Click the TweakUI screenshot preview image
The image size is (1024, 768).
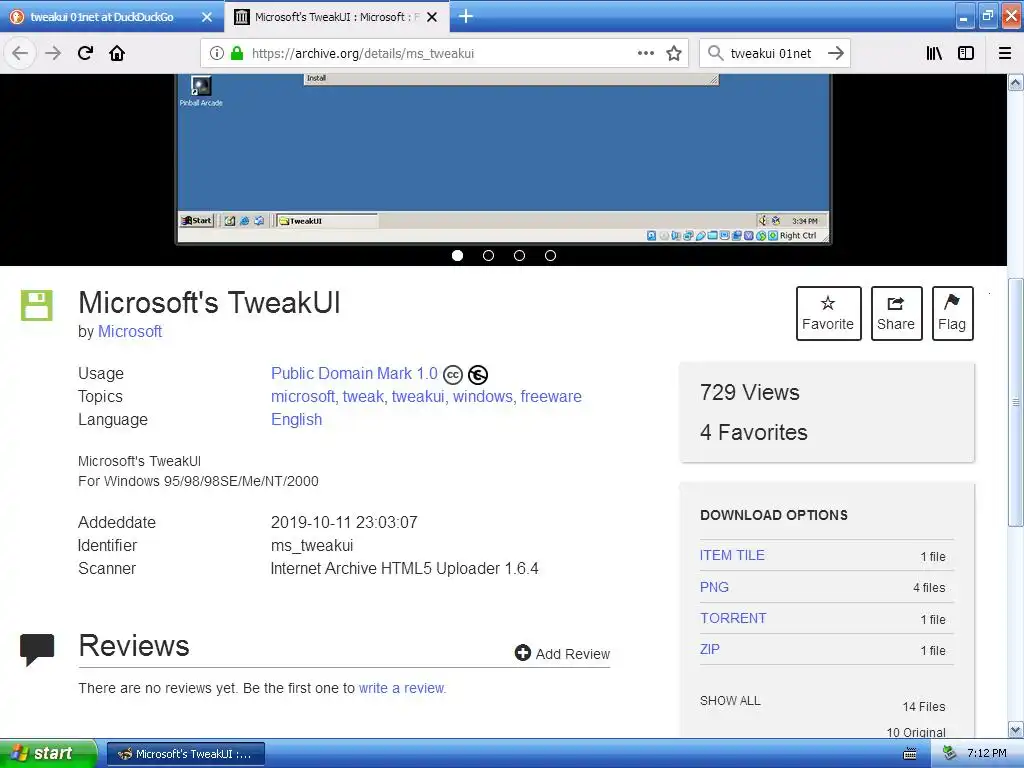504,159
